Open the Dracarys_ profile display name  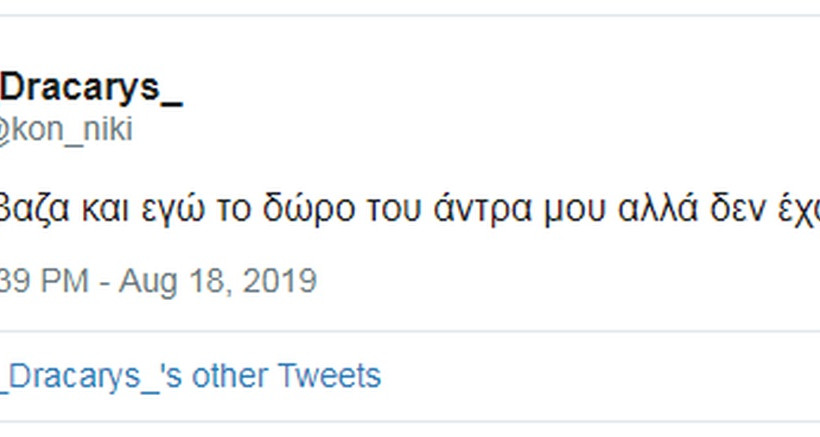pyautogui.click(x=90, y=88)
